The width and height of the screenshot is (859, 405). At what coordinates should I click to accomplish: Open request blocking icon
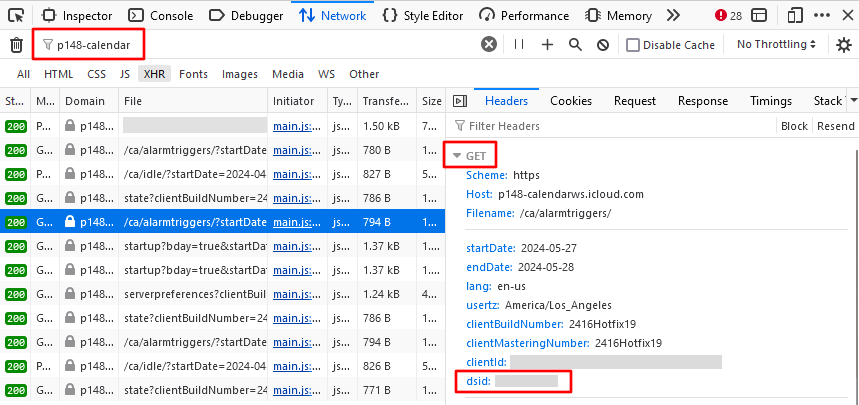603,44
